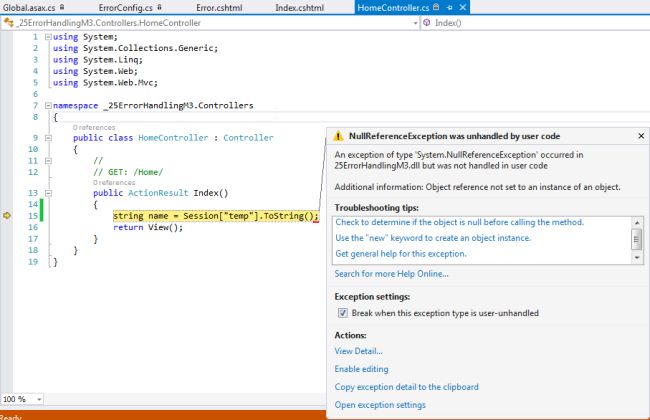Open the class navigation dropdown
This screenshot has height=420, width=650.
417,22
